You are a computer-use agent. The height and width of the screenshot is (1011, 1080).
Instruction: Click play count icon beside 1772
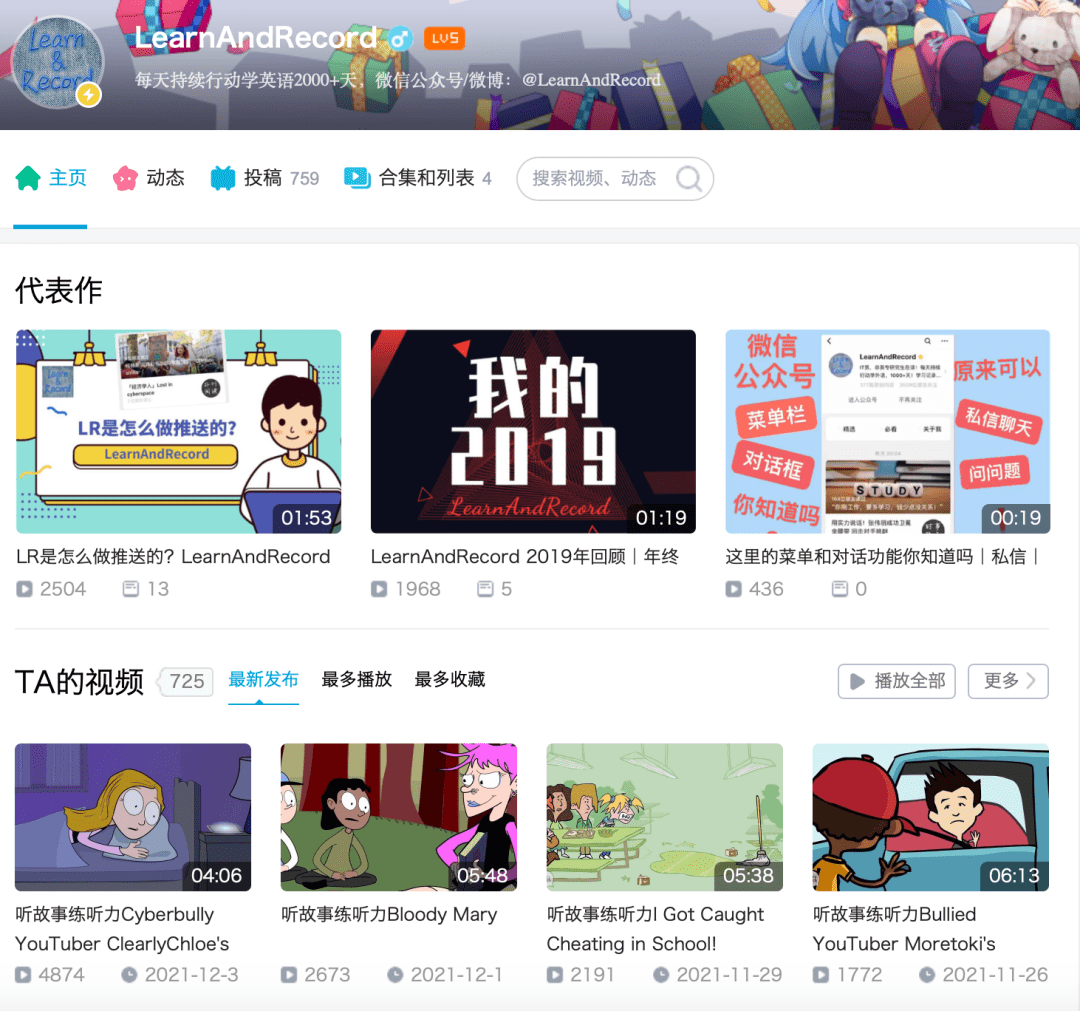820,974
